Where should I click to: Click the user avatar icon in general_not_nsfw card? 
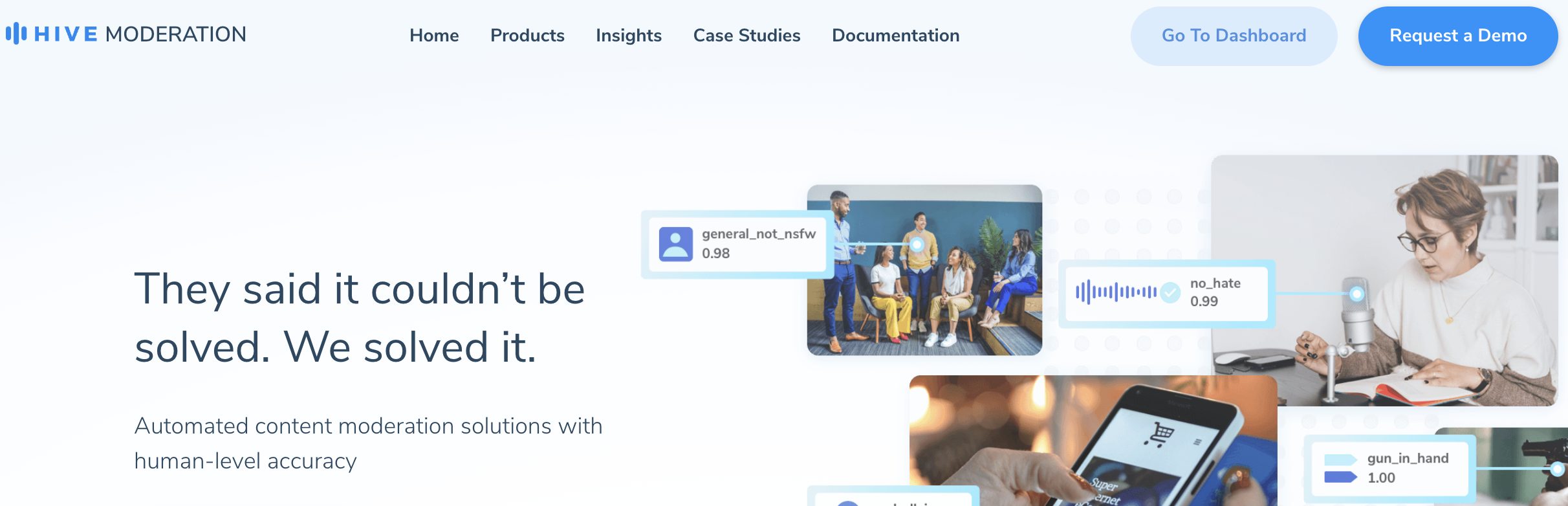coord(676,244)
